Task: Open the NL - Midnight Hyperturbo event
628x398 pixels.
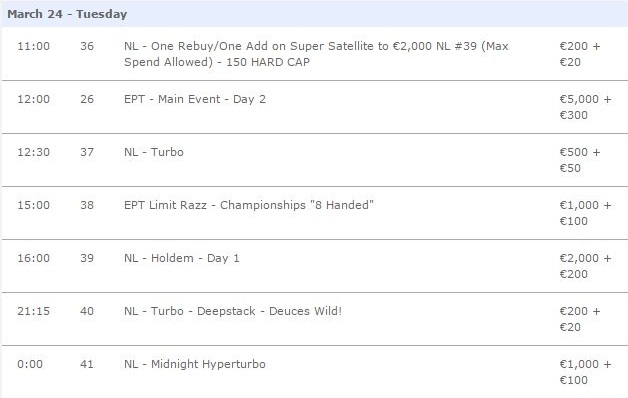Action: click(195, 364)
